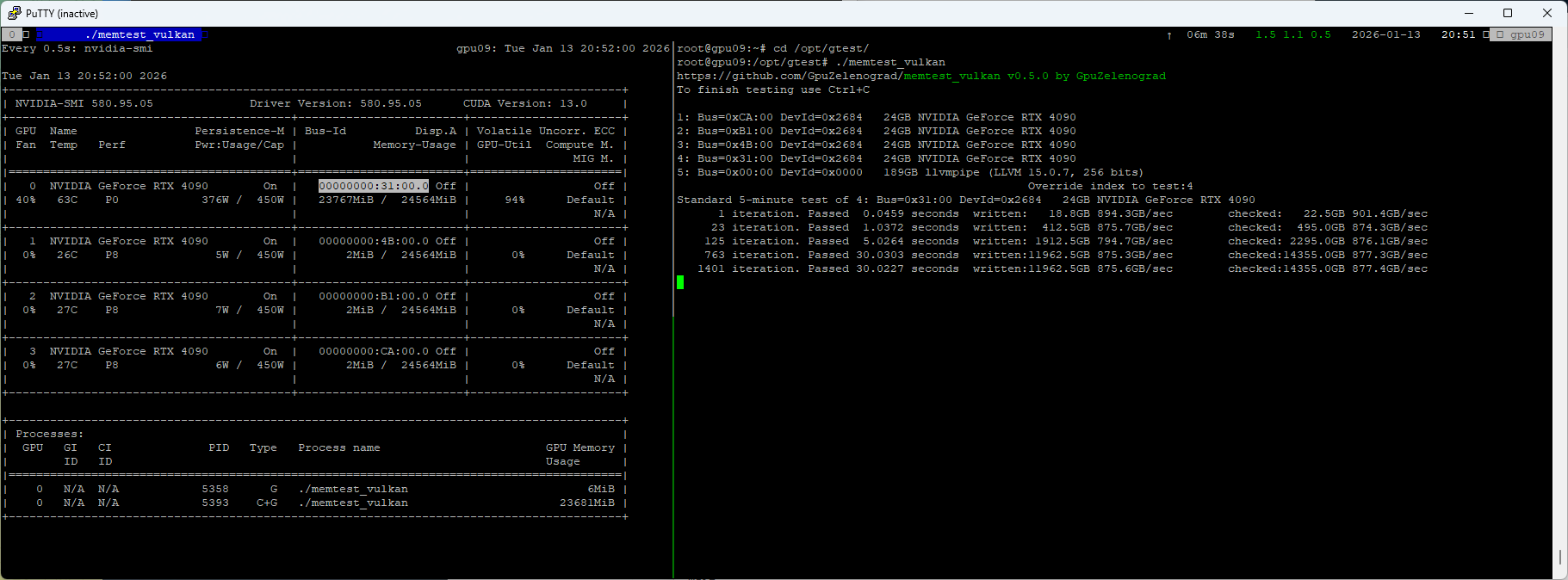Click the vertical scrollbar on right edge

(1559, 558)
